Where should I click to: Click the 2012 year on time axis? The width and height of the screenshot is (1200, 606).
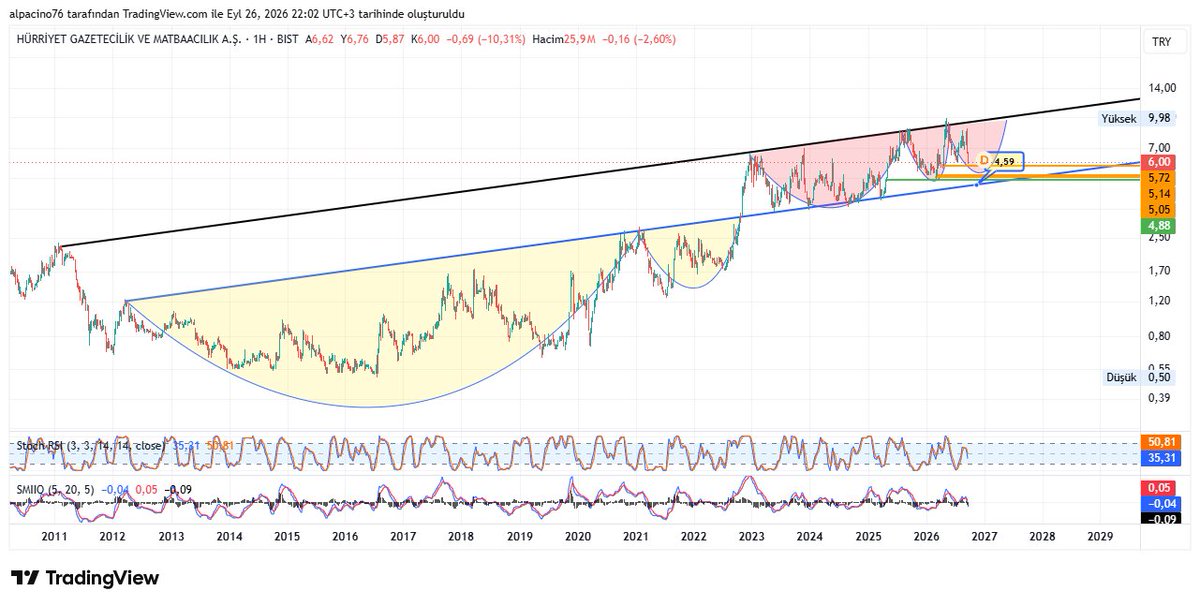point(113,537)
